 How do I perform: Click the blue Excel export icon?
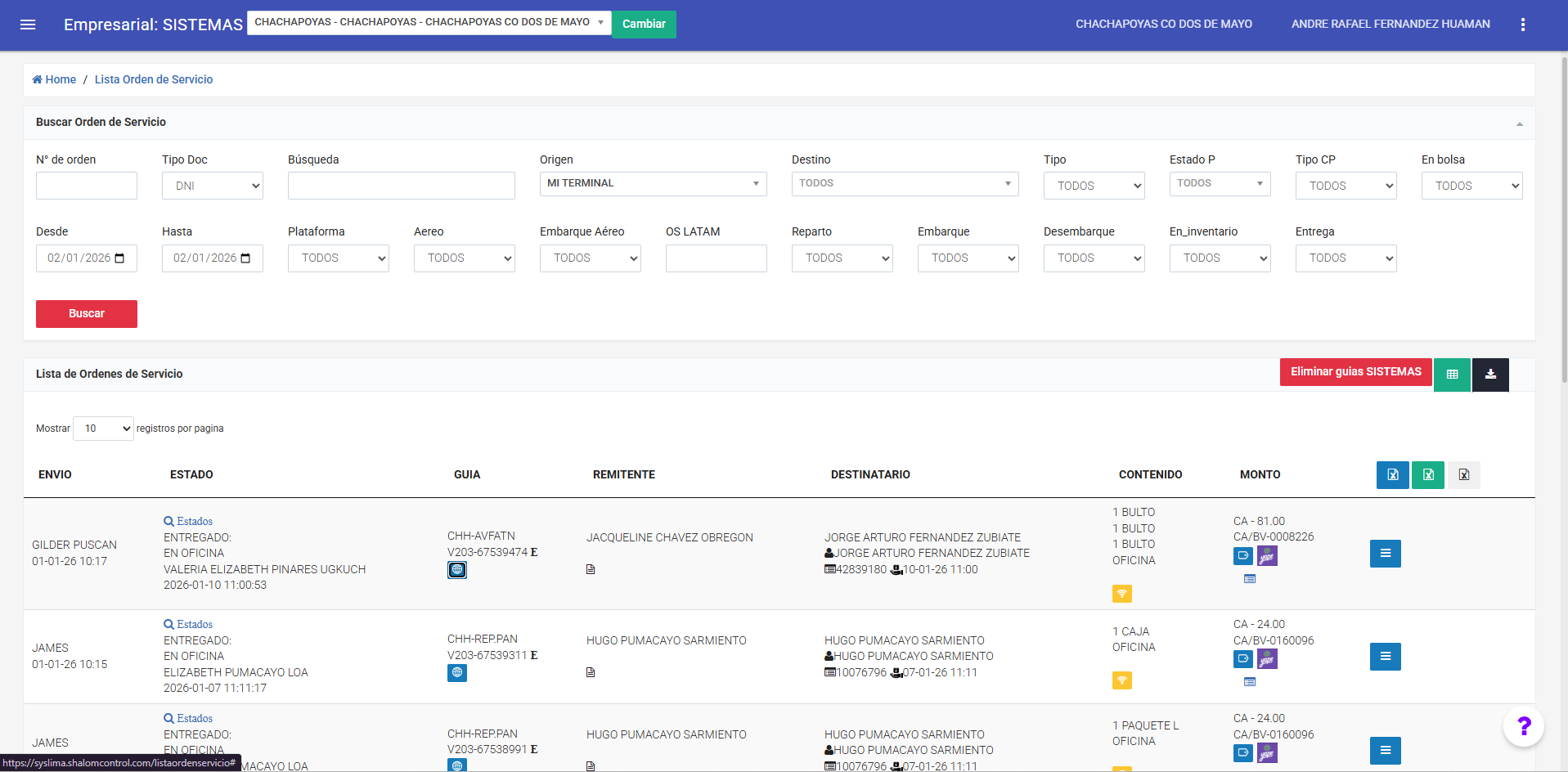coord(1392,475)
